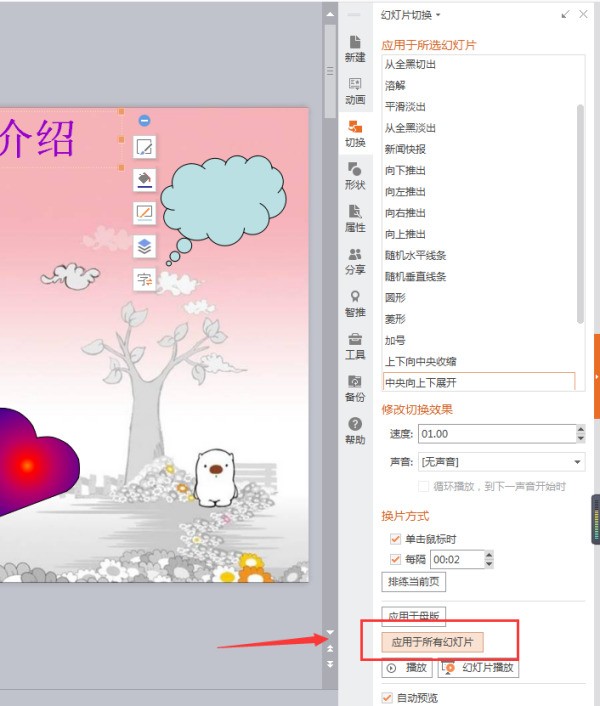
Task: Open the 幻灯片切换 pane title dropdown
Action: pos(438,15)
